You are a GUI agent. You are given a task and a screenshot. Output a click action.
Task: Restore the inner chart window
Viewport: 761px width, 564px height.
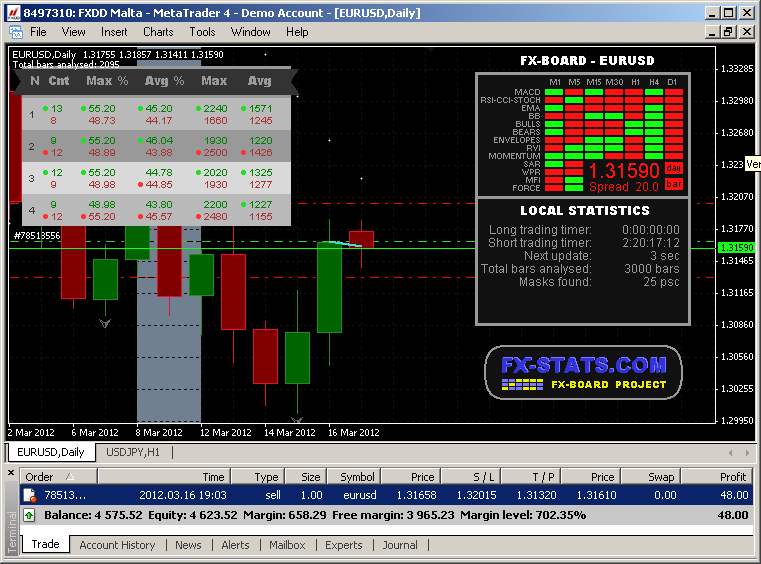728,32
